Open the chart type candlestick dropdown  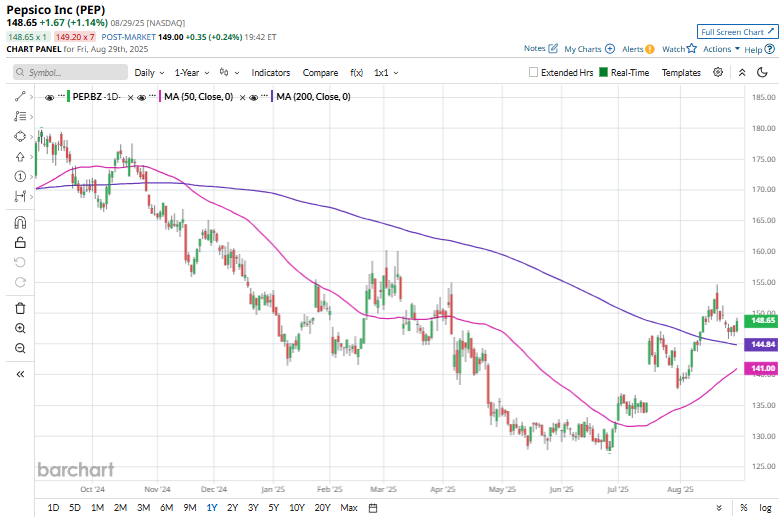tap(230, 73)
